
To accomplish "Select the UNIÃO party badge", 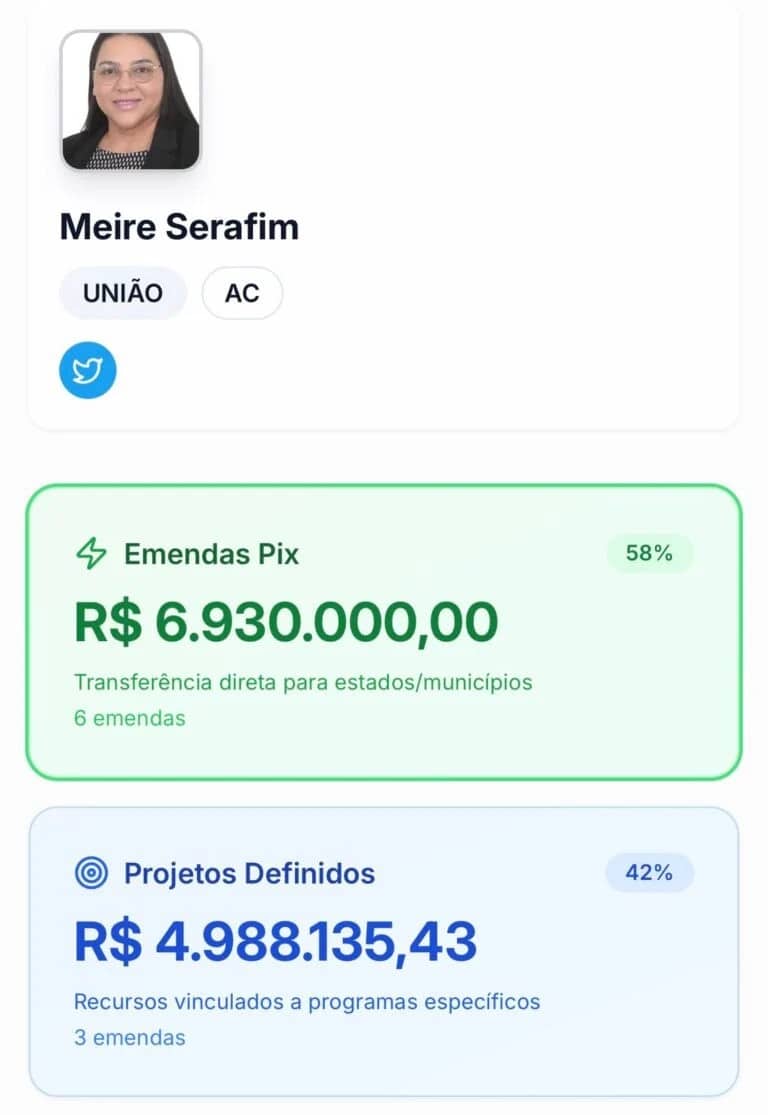I will (123, 293).
